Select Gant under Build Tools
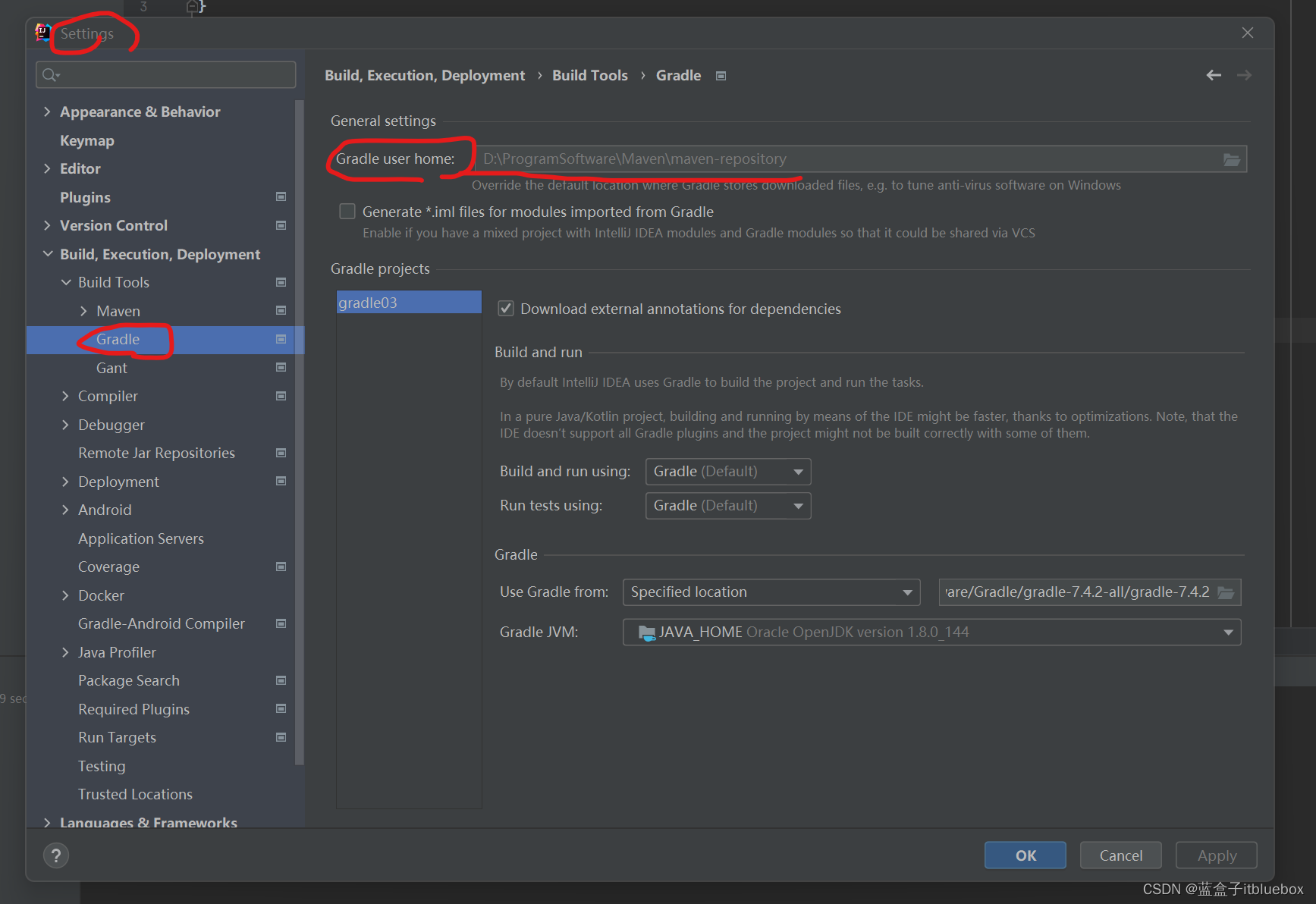Screen dimensions: 1316x904 pyautogui.click(x=111, y=368)
